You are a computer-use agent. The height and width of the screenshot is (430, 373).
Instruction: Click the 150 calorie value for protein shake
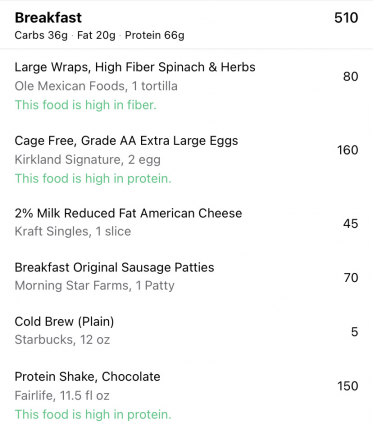click(x=348, y=386)
